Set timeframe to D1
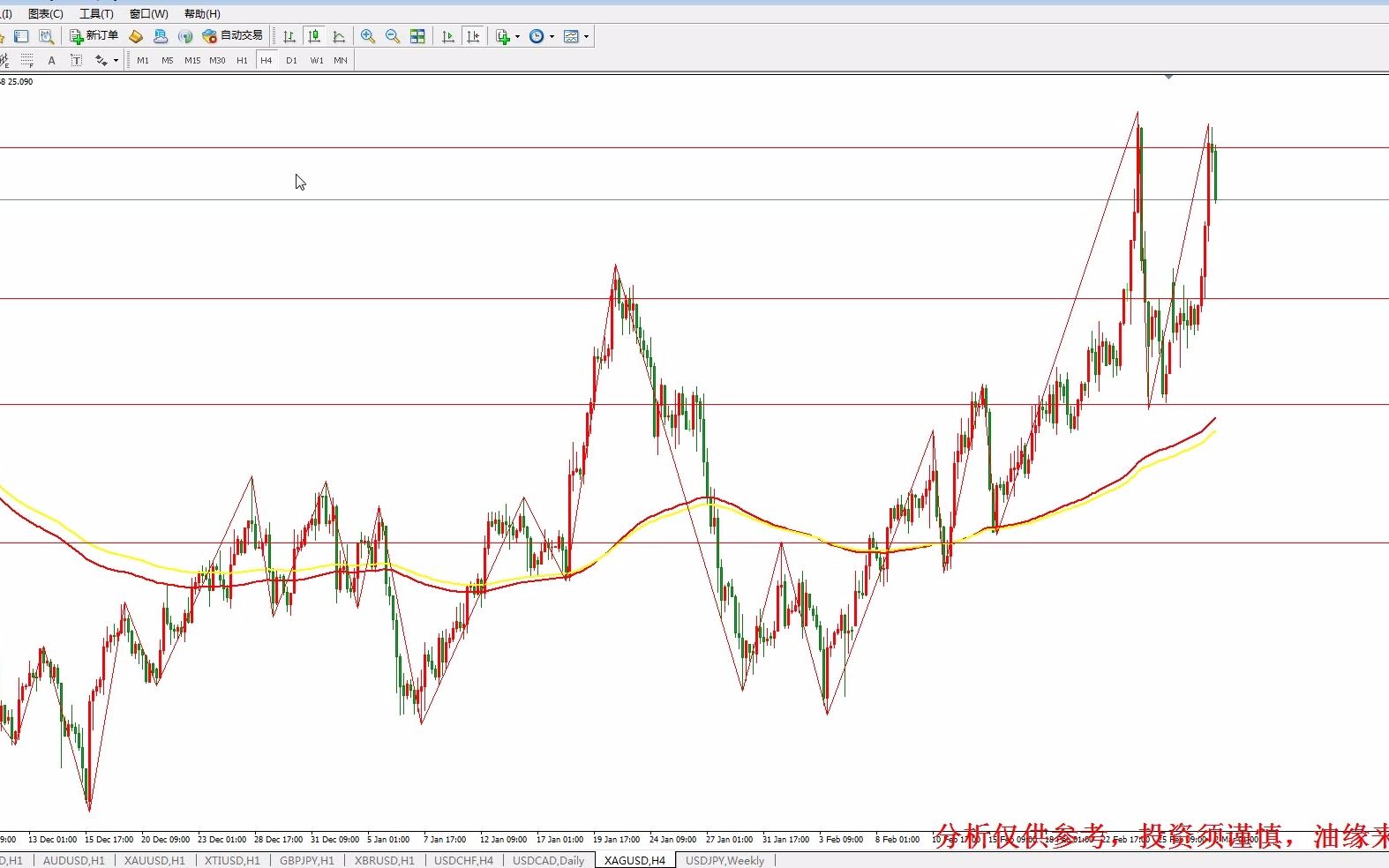Image resolution: width=1389 pixels, height=868 pixels. 291,60
